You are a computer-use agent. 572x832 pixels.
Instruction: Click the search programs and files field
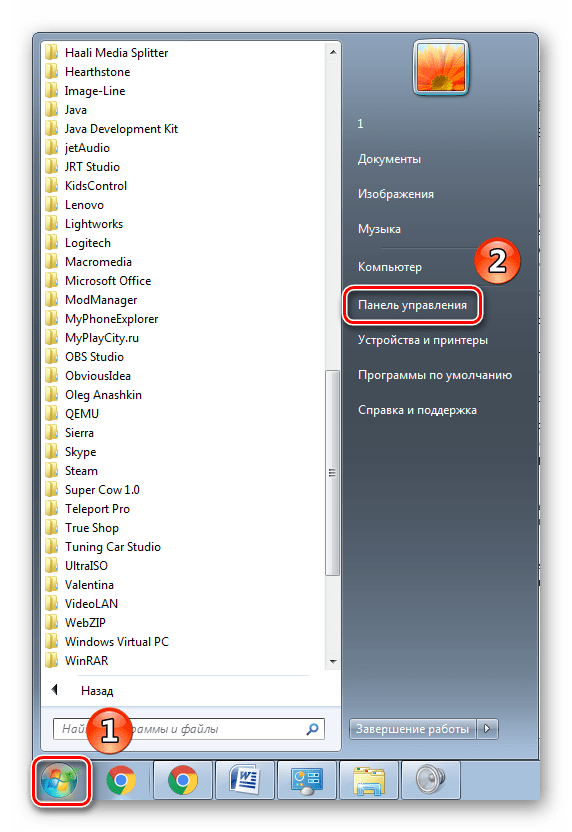point(189,729)
